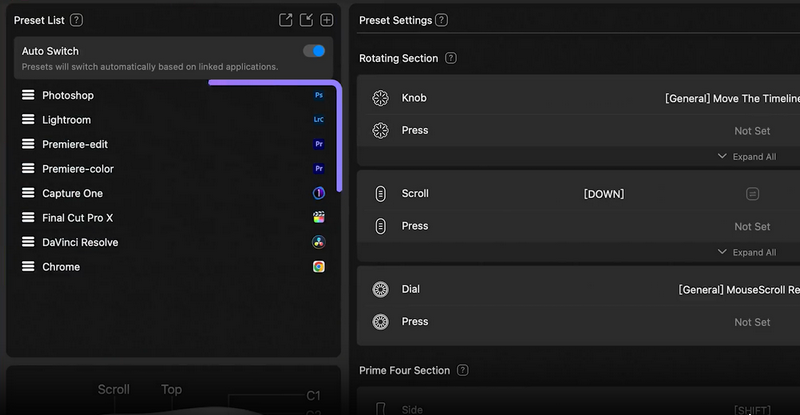Click the import preset icon

pyautogui.click(x=307, y=20)
